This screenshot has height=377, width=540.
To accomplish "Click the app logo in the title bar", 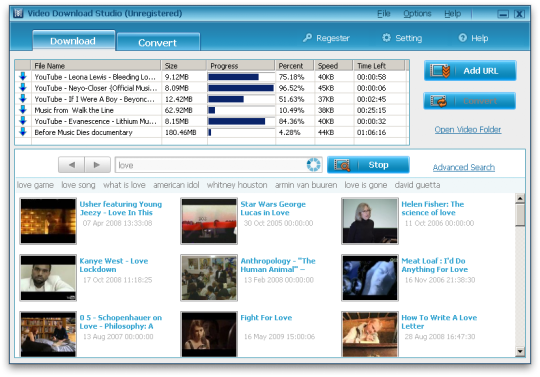I will (x=18, y=13).
